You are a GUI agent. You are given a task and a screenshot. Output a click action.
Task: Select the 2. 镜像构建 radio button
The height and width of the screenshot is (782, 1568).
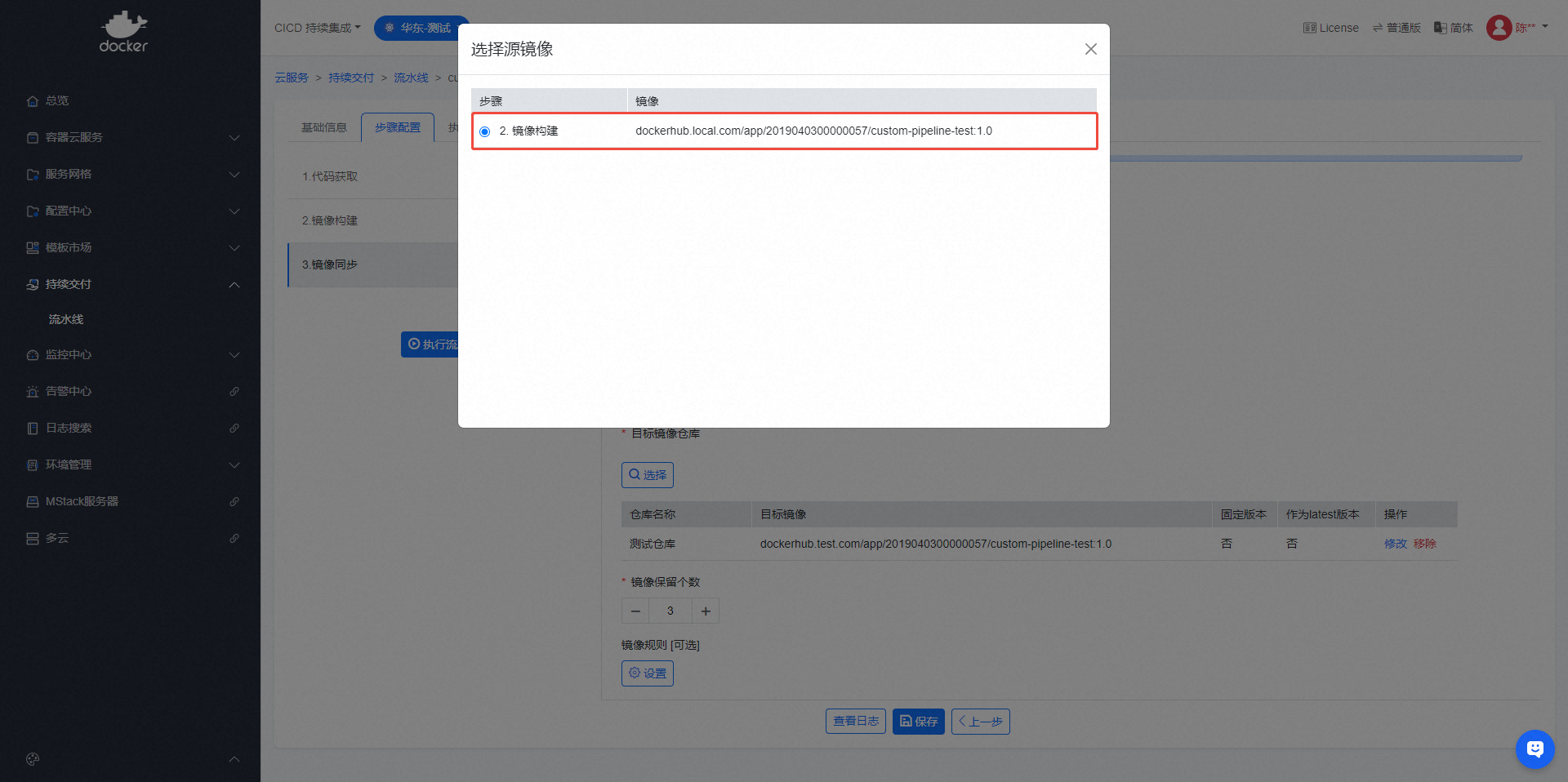[485, 131]
